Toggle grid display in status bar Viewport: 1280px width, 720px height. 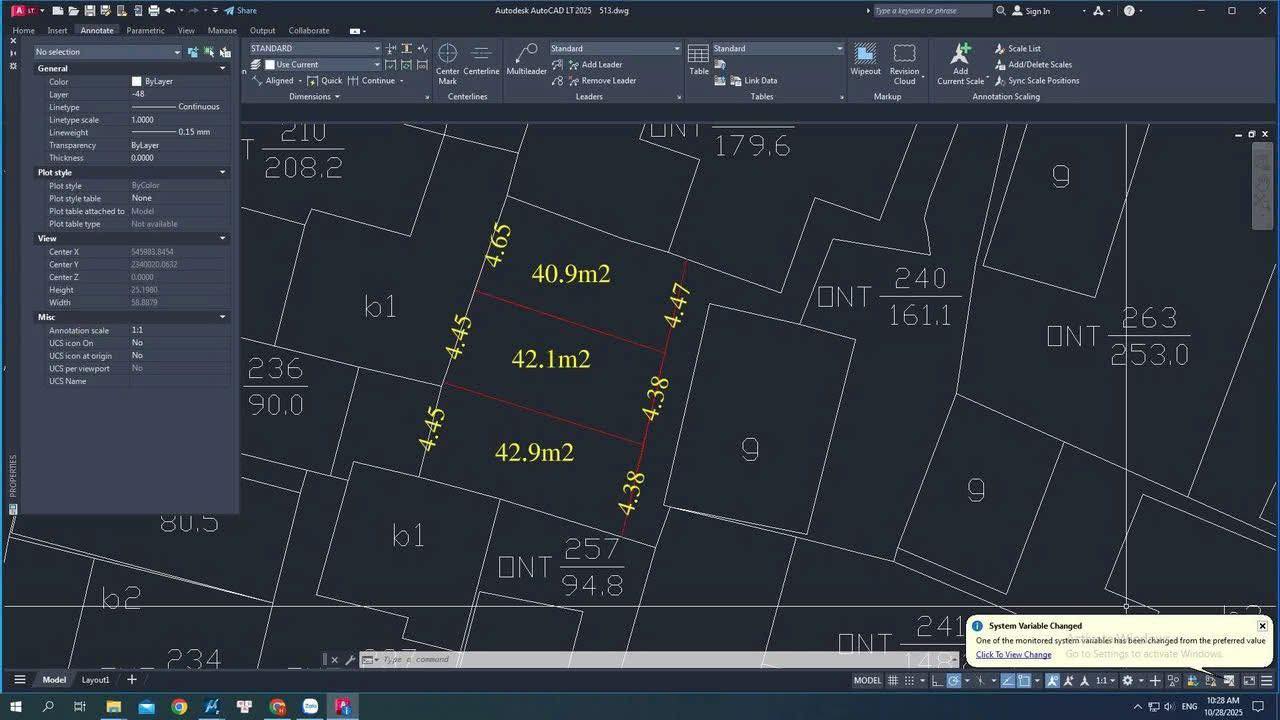pyautogui.click(x=892, y=681)
